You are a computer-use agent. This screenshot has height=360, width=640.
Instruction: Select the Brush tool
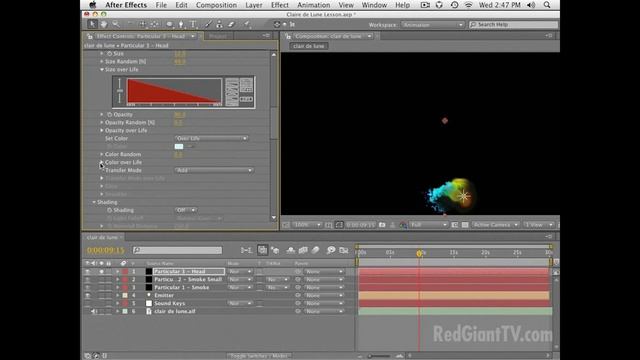[x=208, y=24]
